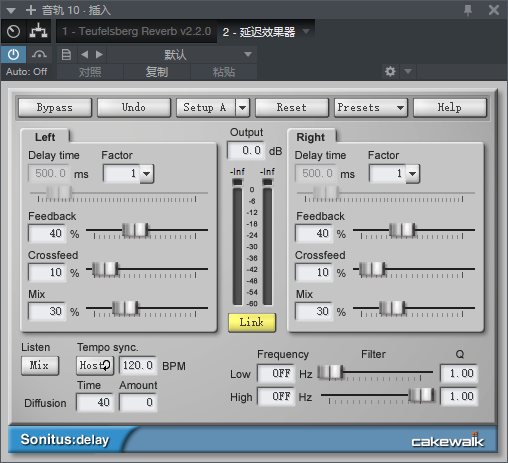This screenshot has height=463, width=508.
Task: Click the clock compensation icon
Action: click(x=13, y=32)
